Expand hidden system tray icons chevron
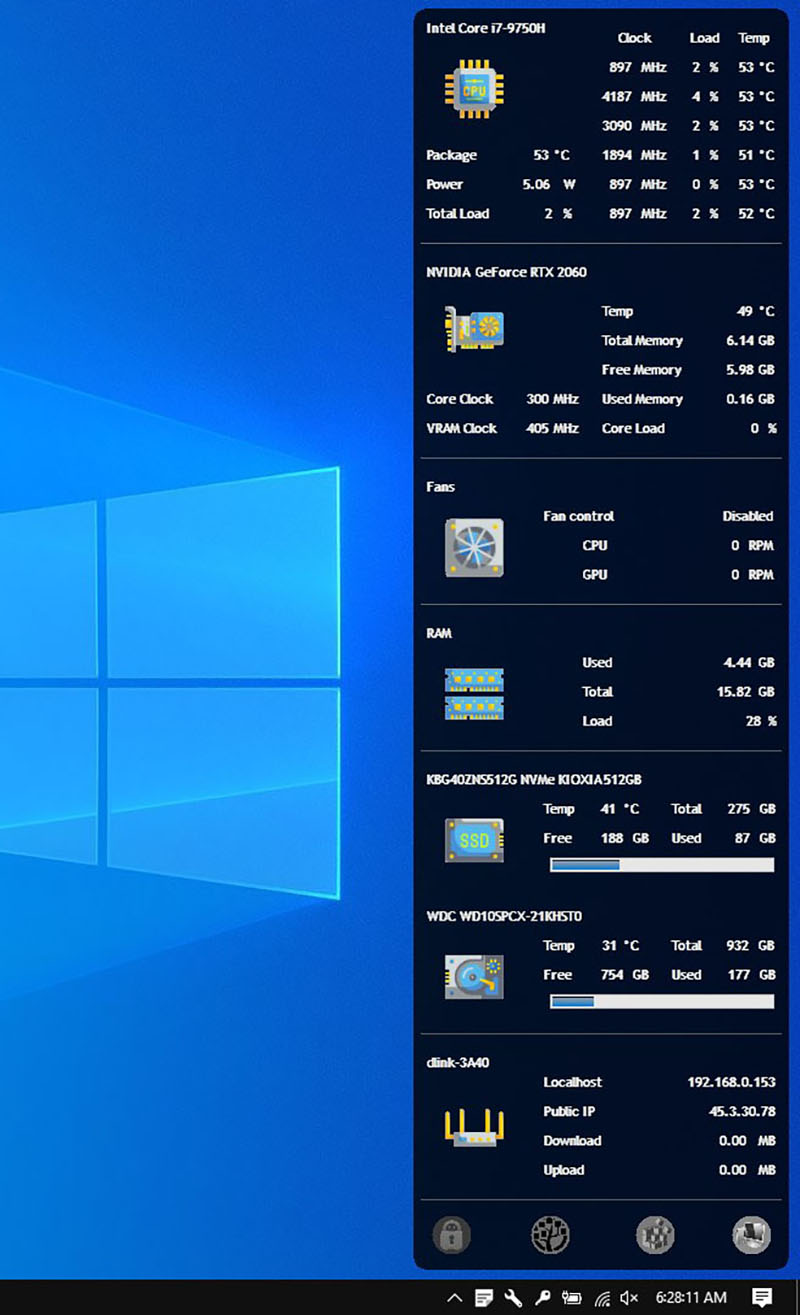 pos(454,1298)
